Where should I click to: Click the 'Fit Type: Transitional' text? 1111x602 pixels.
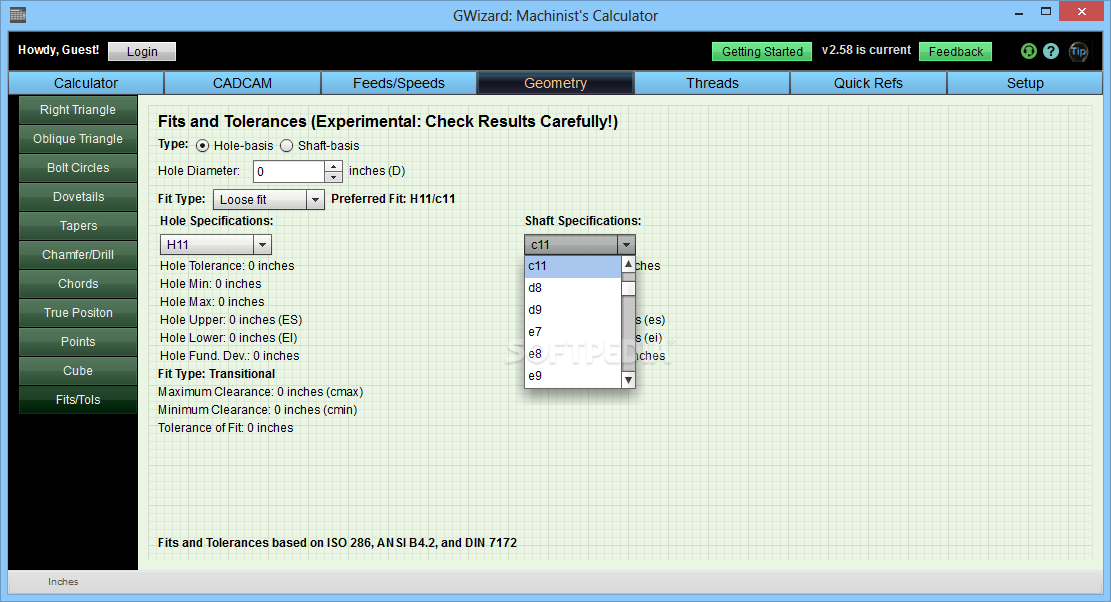point(216,374)
